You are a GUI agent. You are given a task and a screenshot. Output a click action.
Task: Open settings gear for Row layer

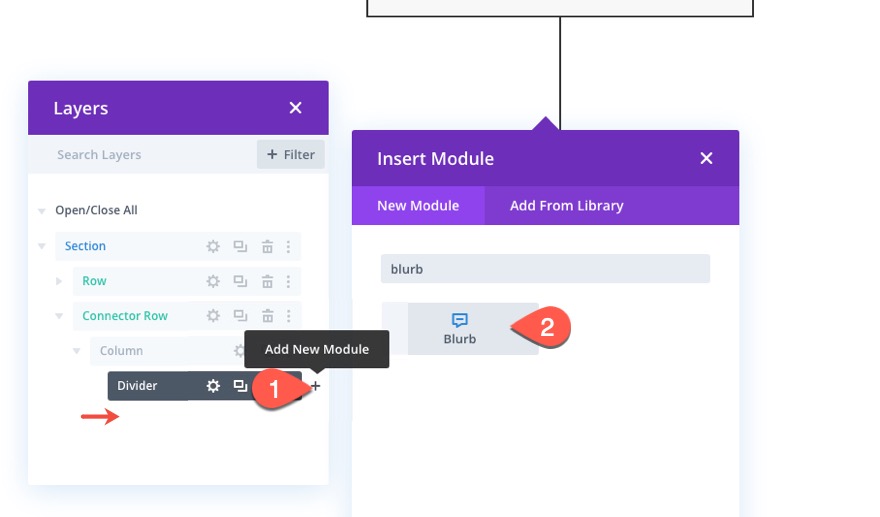213,281
